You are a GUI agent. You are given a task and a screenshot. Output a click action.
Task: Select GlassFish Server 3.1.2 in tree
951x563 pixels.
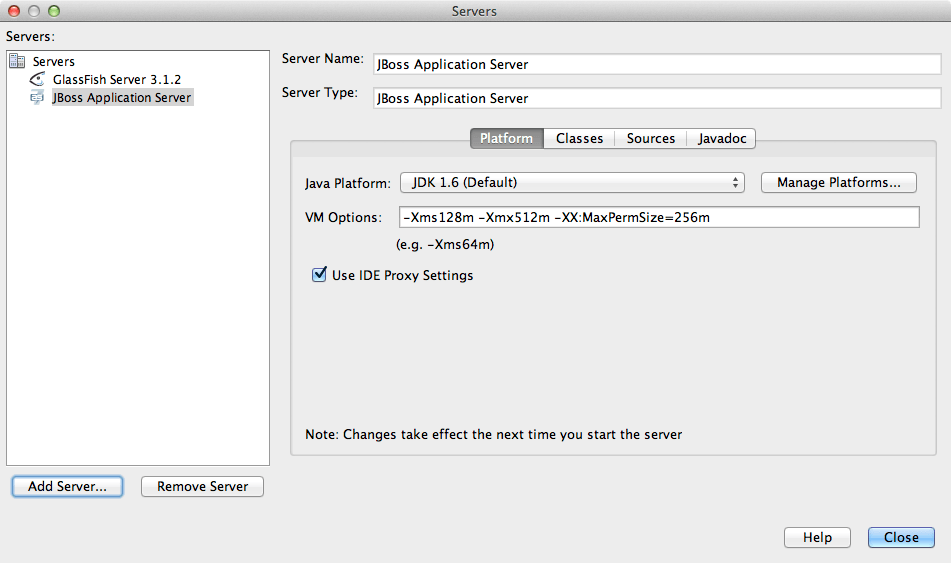tap(116, 79)
